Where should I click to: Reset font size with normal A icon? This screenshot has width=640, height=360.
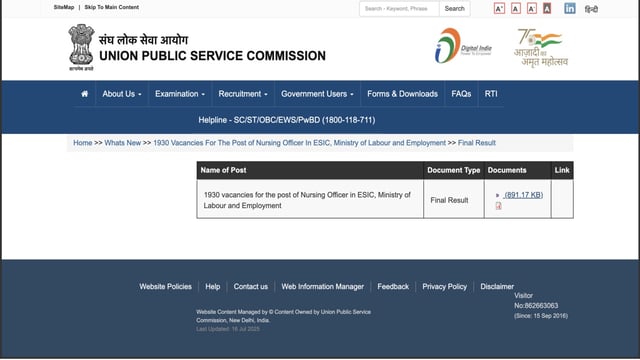tap(516, 9)
